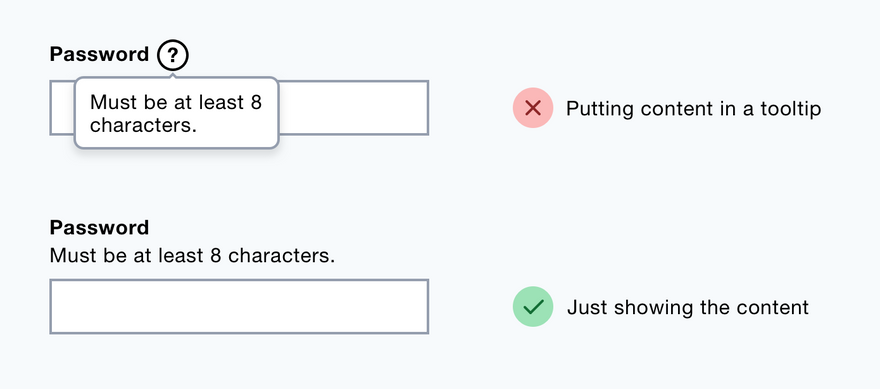Viewport: 880px width, 389px height.
Task: Select the tooltip bubble about 8 characters
Action: point(177,113)
